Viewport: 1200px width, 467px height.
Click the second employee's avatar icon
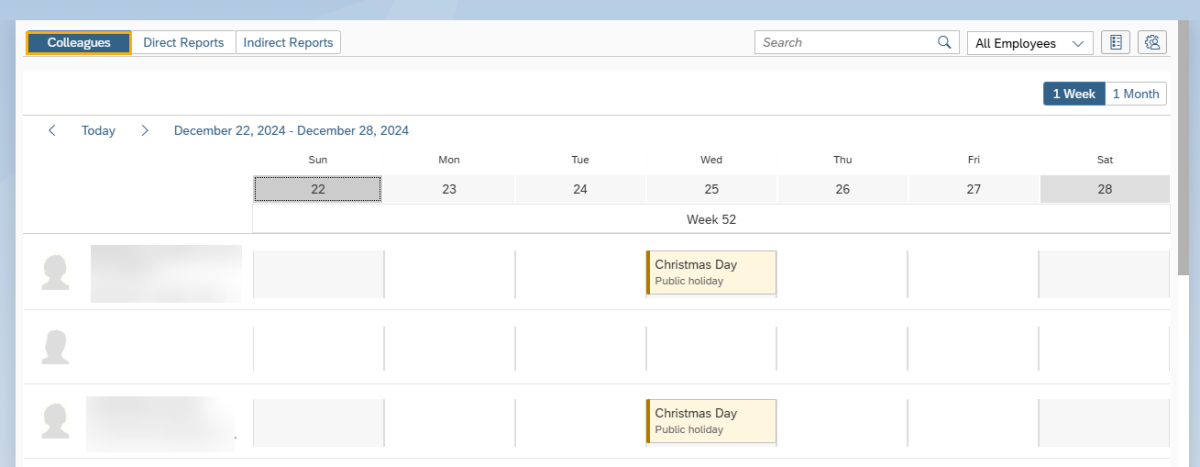[56, 347]
